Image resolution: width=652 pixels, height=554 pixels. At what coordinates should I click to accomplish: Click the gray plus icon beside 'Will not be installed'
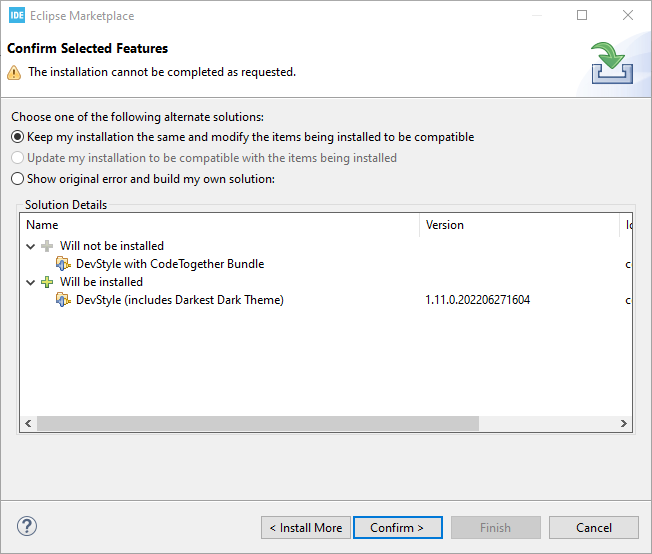(x=47, y=246)
